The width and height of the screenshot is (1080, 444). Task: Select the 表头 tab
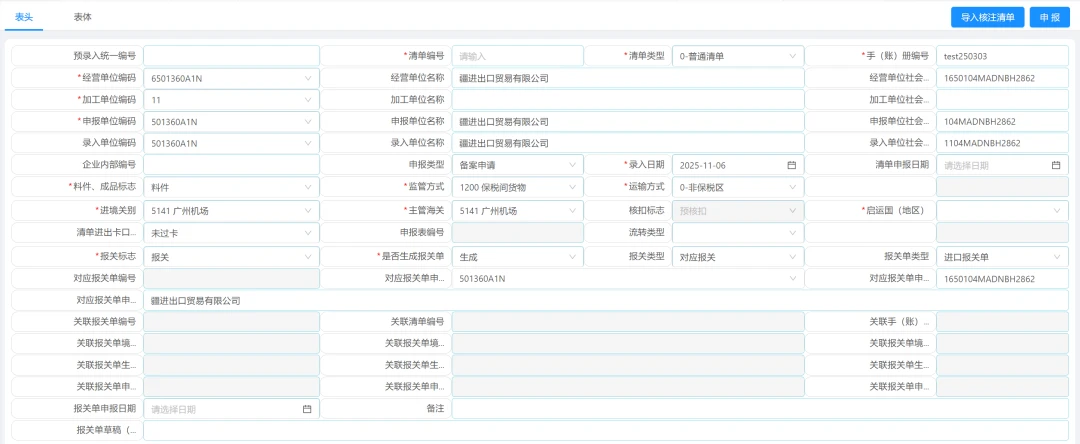tap(24, 17)
